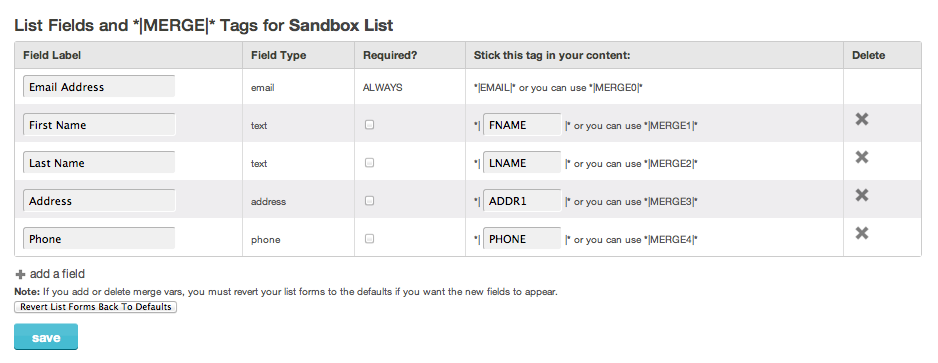Click the plus icon beside add a field
This screenshot has width=938, height=363.
[x=20, y=274]
